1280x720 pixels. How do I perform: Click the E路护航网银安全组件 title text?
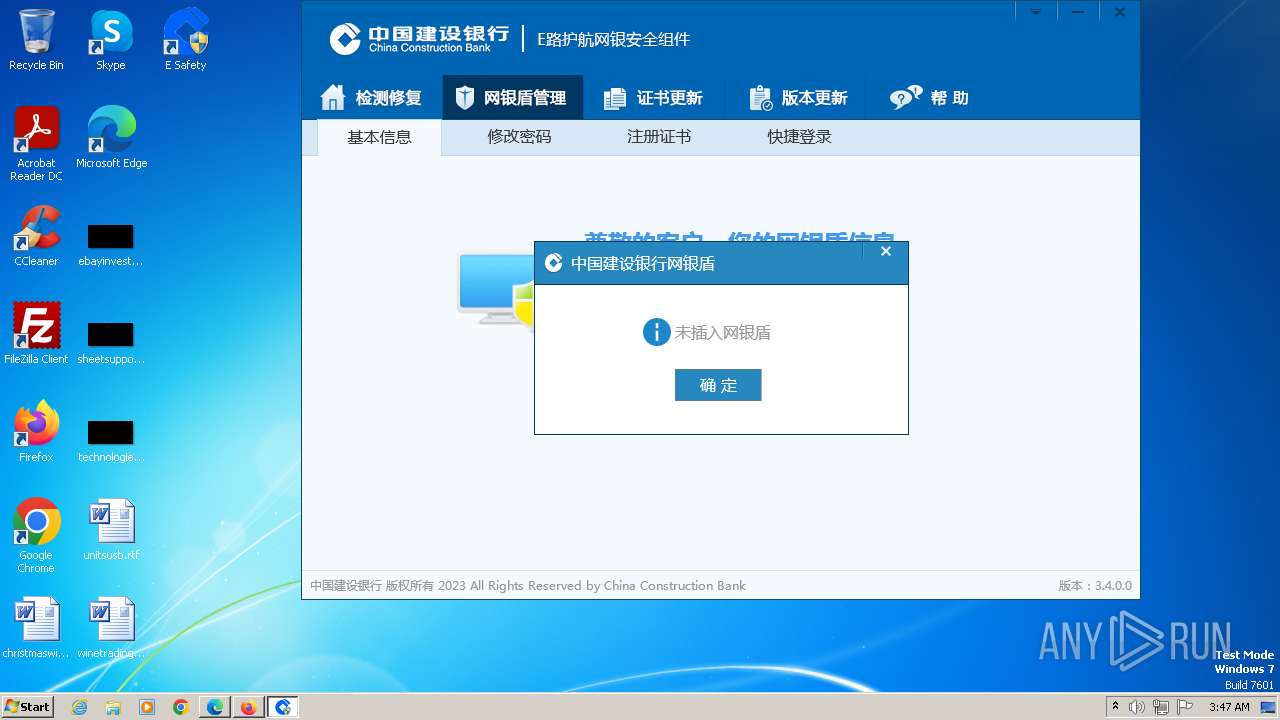click(x=614, y=39)
